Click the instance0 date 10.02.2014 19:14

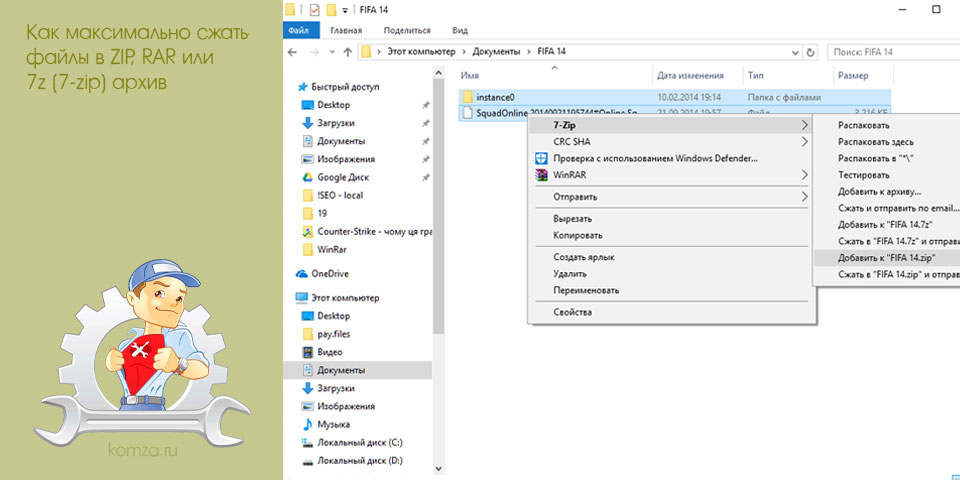coord(689,97)
